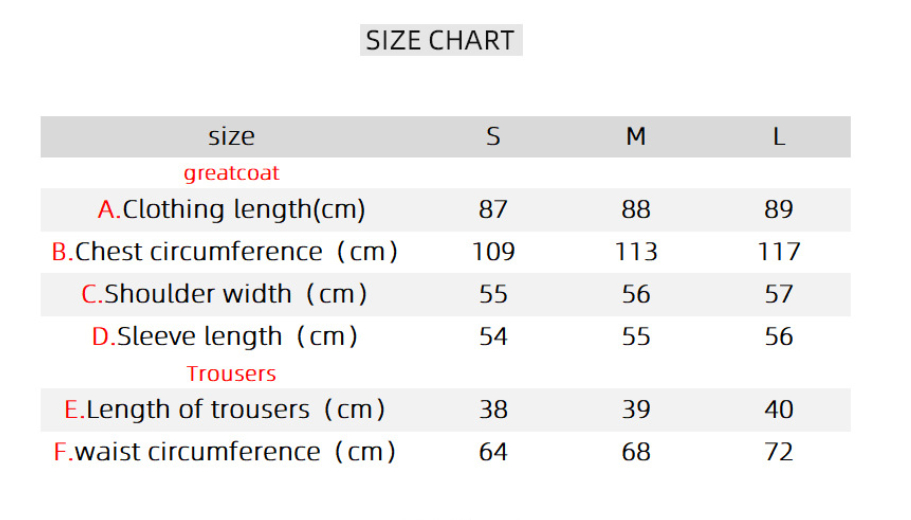The image size is (911, 520).
Task: Click the red 'Trousers' section label
Action: [x=231, y=374]
